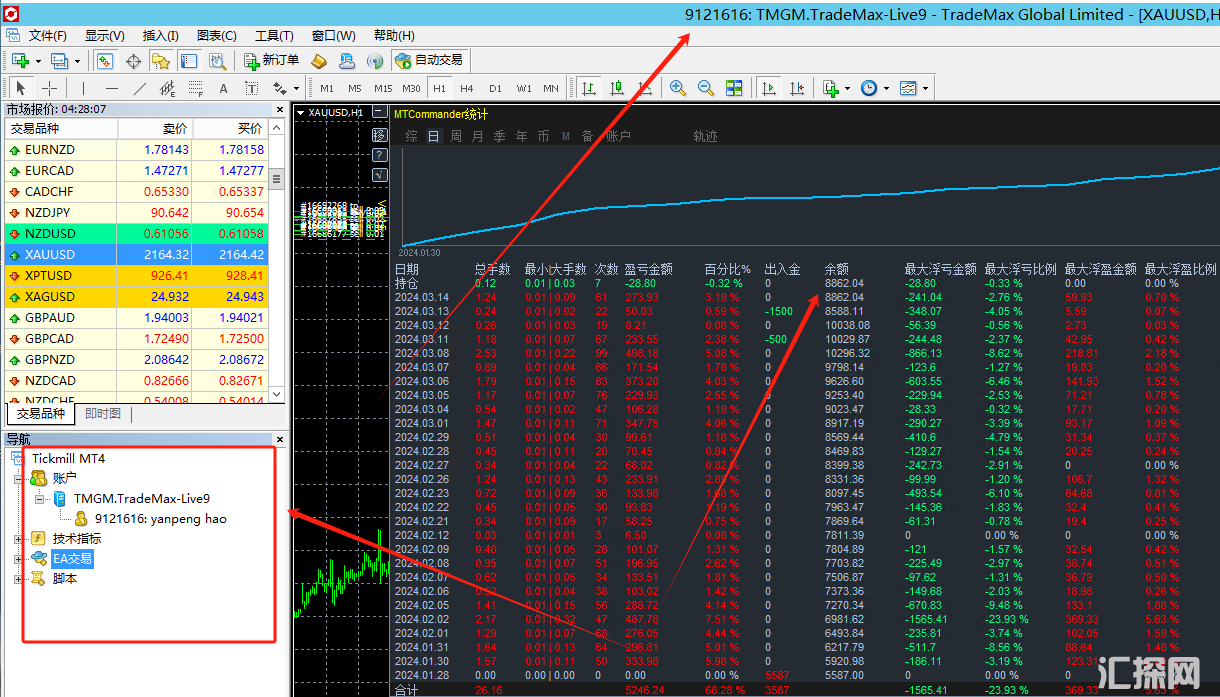Viewport: 1220px width, 697px height.
Task: Open the Data Window crosshair icon
Action: (133, 61)
